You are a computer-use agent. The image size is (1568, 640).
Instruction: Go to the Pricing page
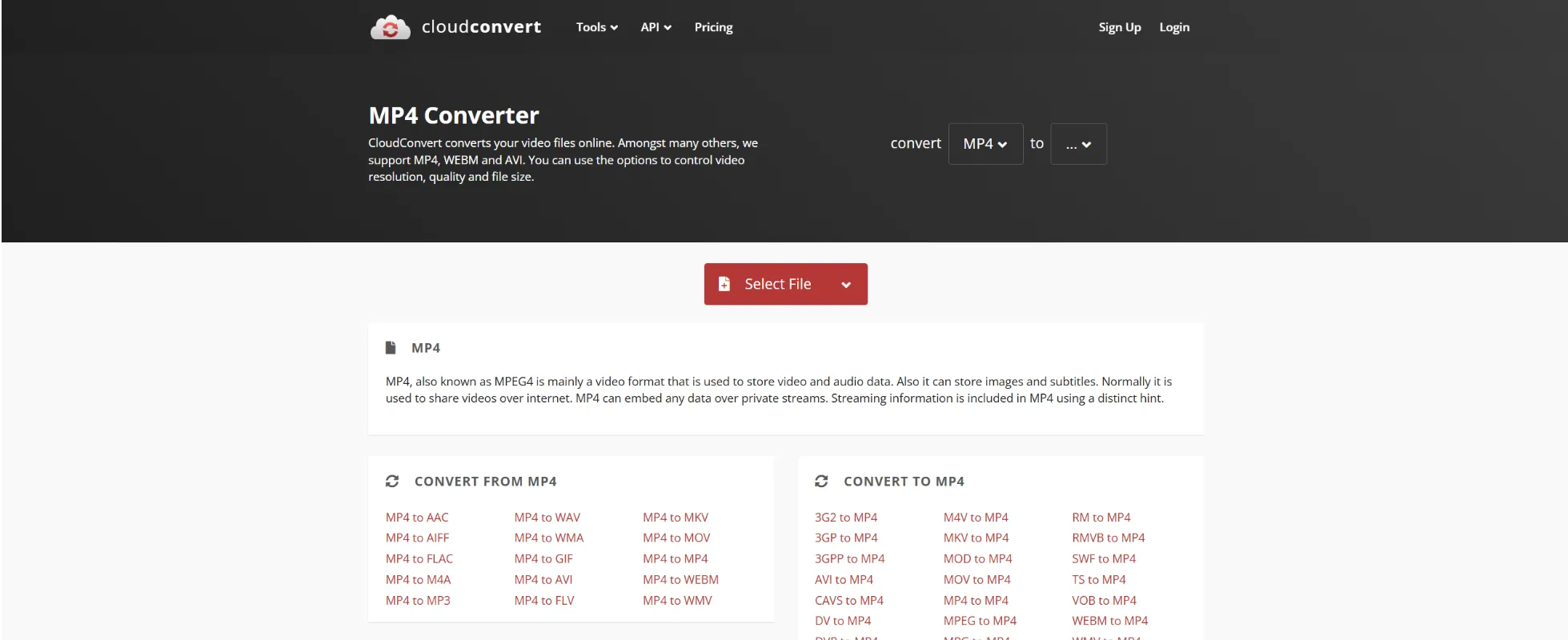[713, 27]
